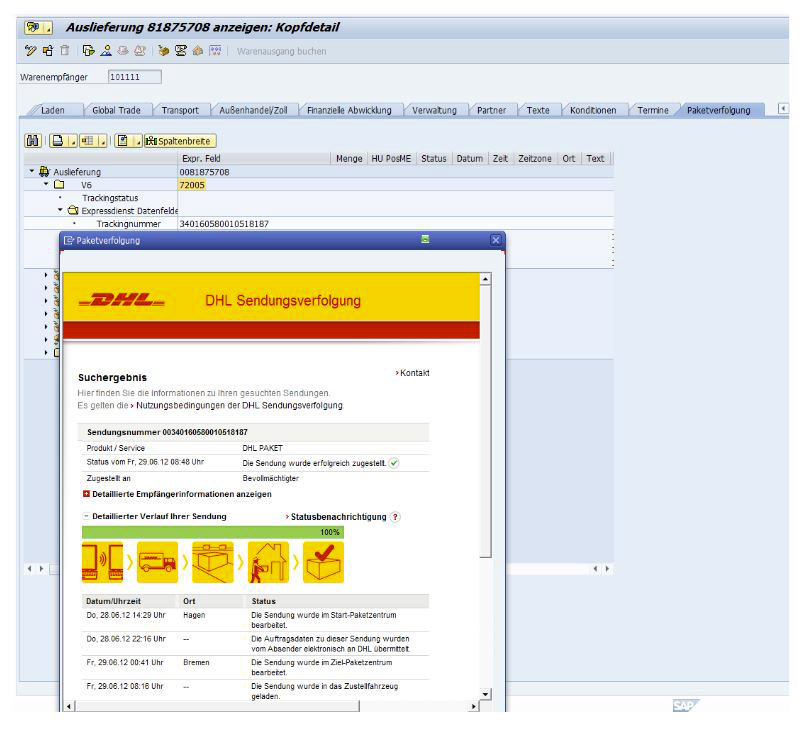Screen dimensions: 804x730
Task: Collapse the V6 folder node
Action: pyautogui.click(x=46, y=185)
